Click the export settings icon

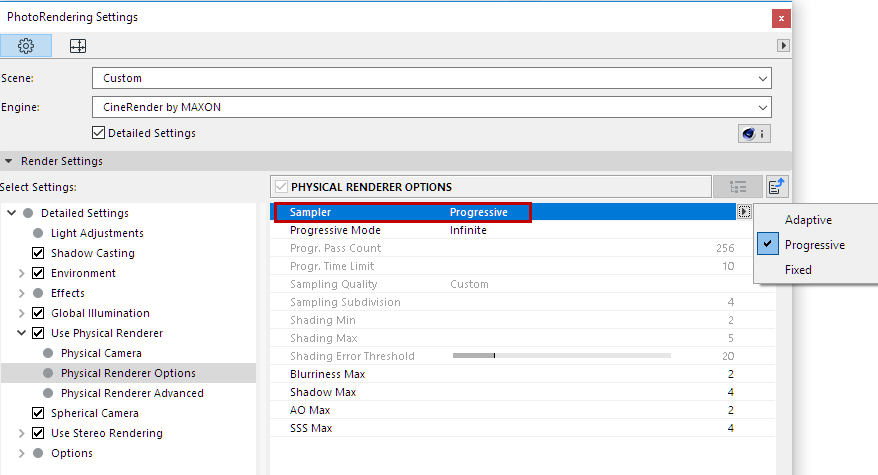[x=777, y=187]
